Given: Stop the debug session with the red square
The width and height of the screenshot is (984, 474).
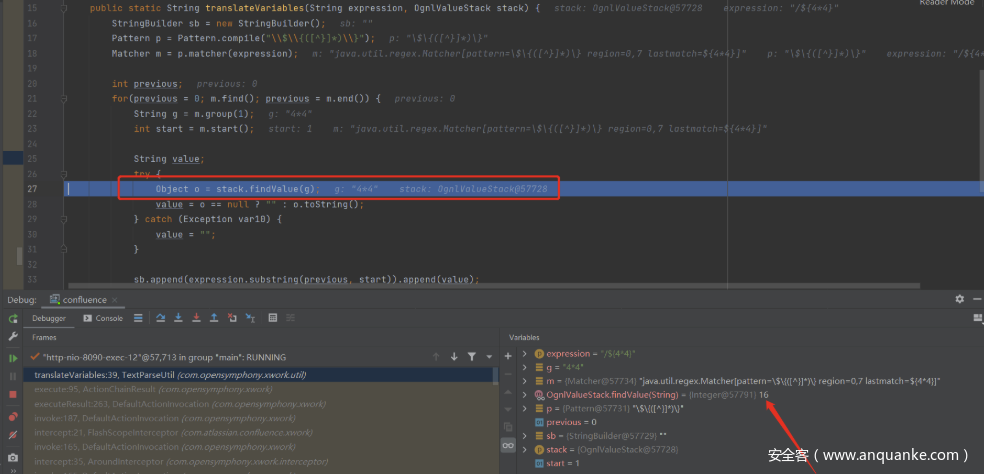Looking at the screenshot, I should (x=13, y=395).
